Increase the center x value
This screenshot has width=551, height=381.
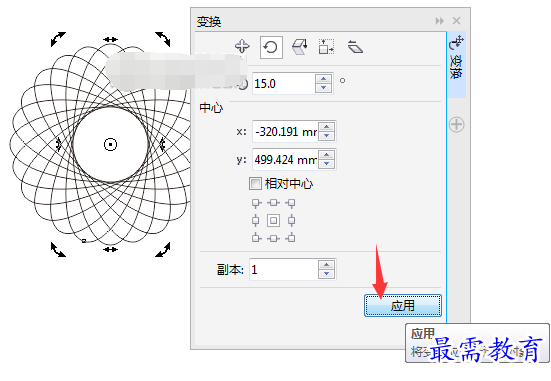click(x=327, y=127)
